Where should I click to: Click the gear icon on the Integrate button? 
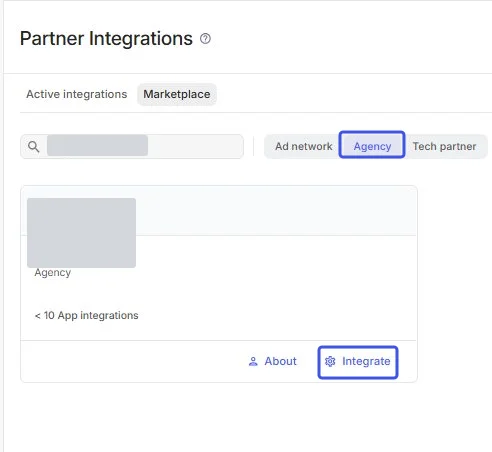330,361
